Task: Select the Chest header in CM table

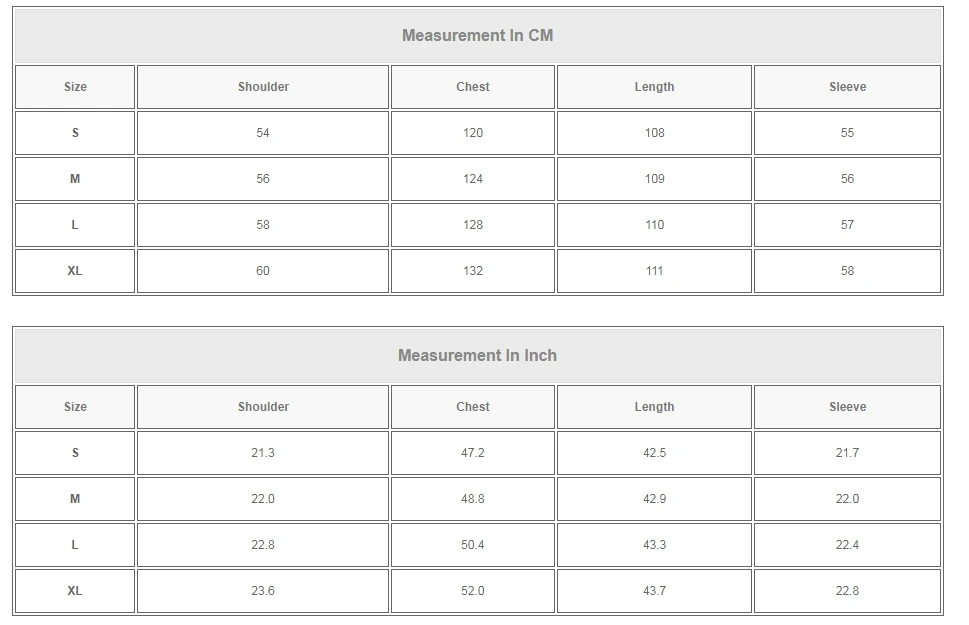Action: tap(473, 87)
